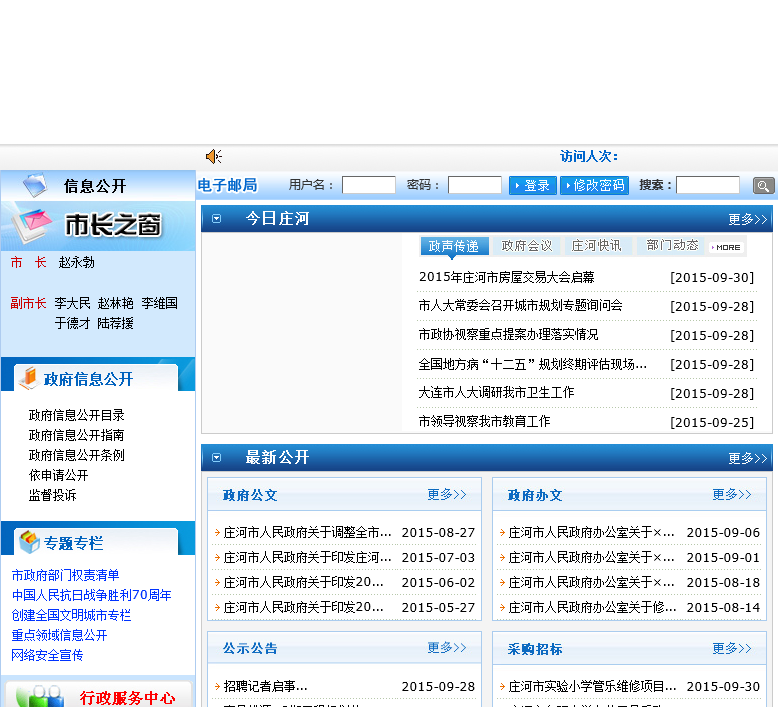
Task: Open 政府公文 item dated 2015-05-27
Action: point(304,607)
